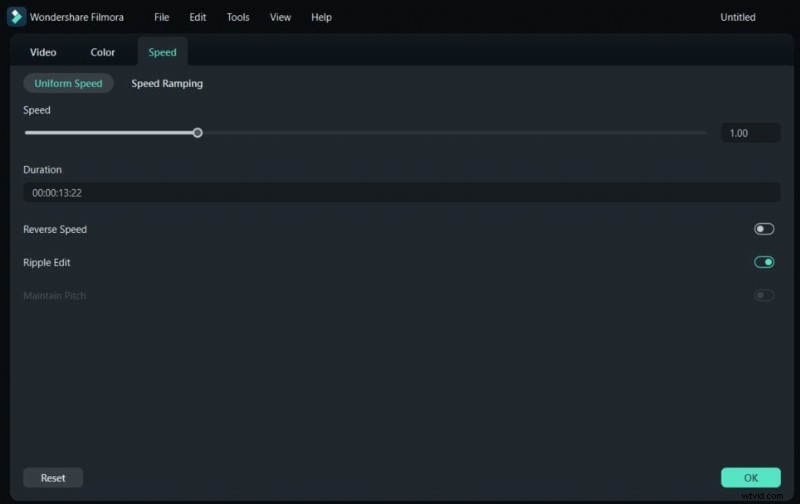The width and height of the screenshot is (800, 504).
Task: Open the File menu
Action: point(161,18)
